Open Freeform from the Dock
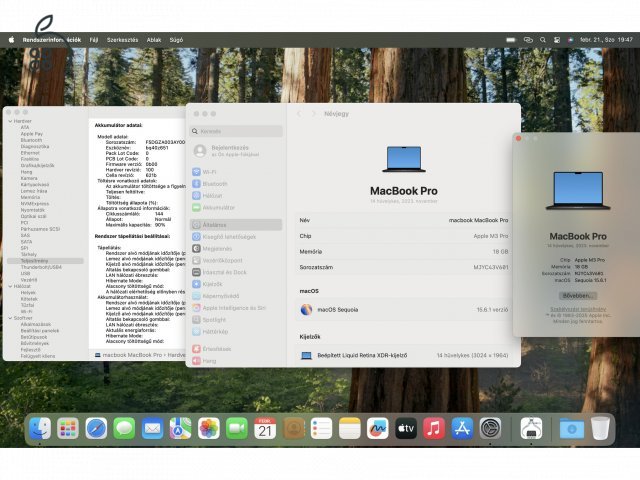Viewport: 640px width, 480px height. pyautogui.click(x=378, y=429)
